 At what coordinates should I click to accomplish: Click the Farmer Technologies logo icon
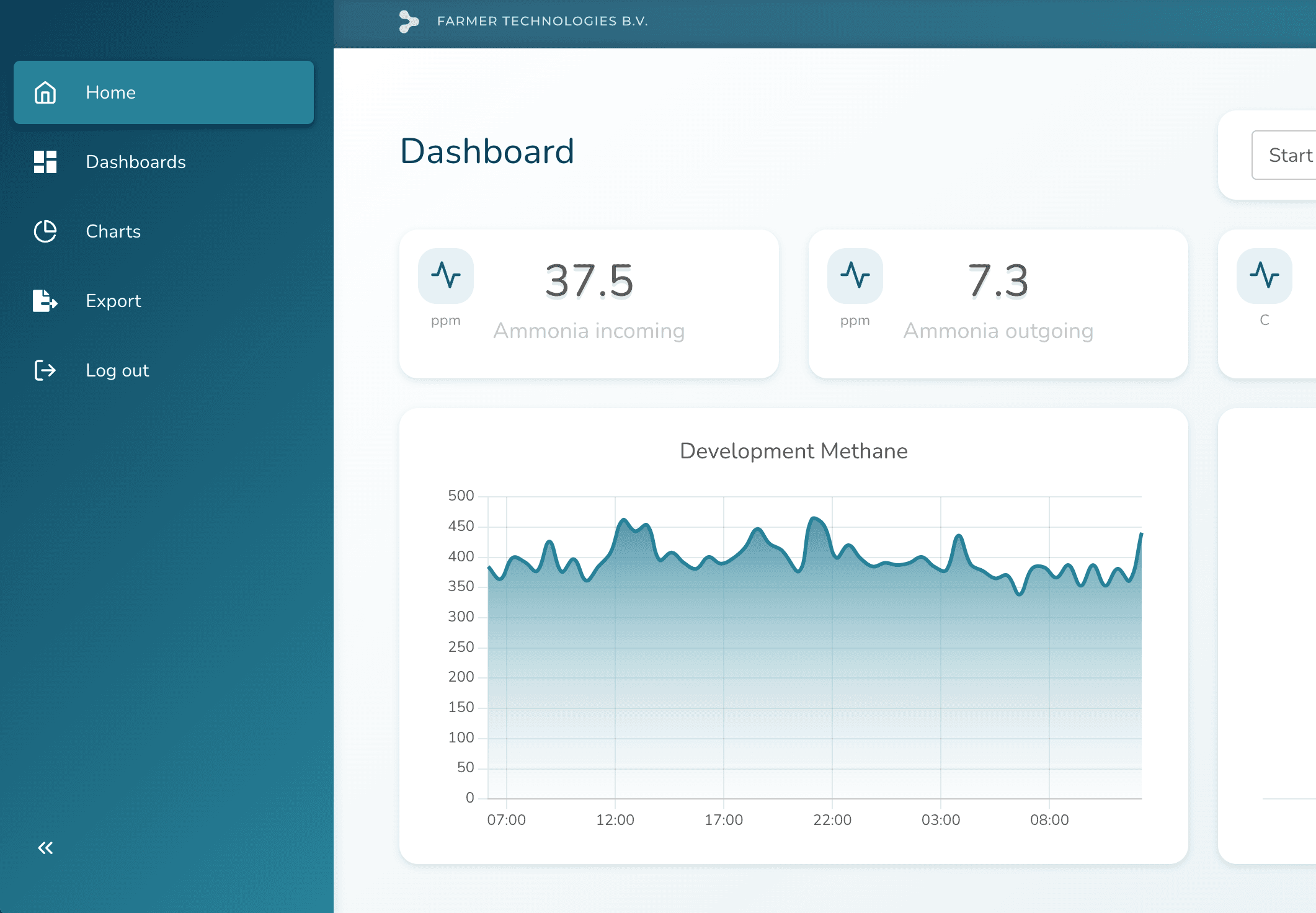tap(409, 22)
